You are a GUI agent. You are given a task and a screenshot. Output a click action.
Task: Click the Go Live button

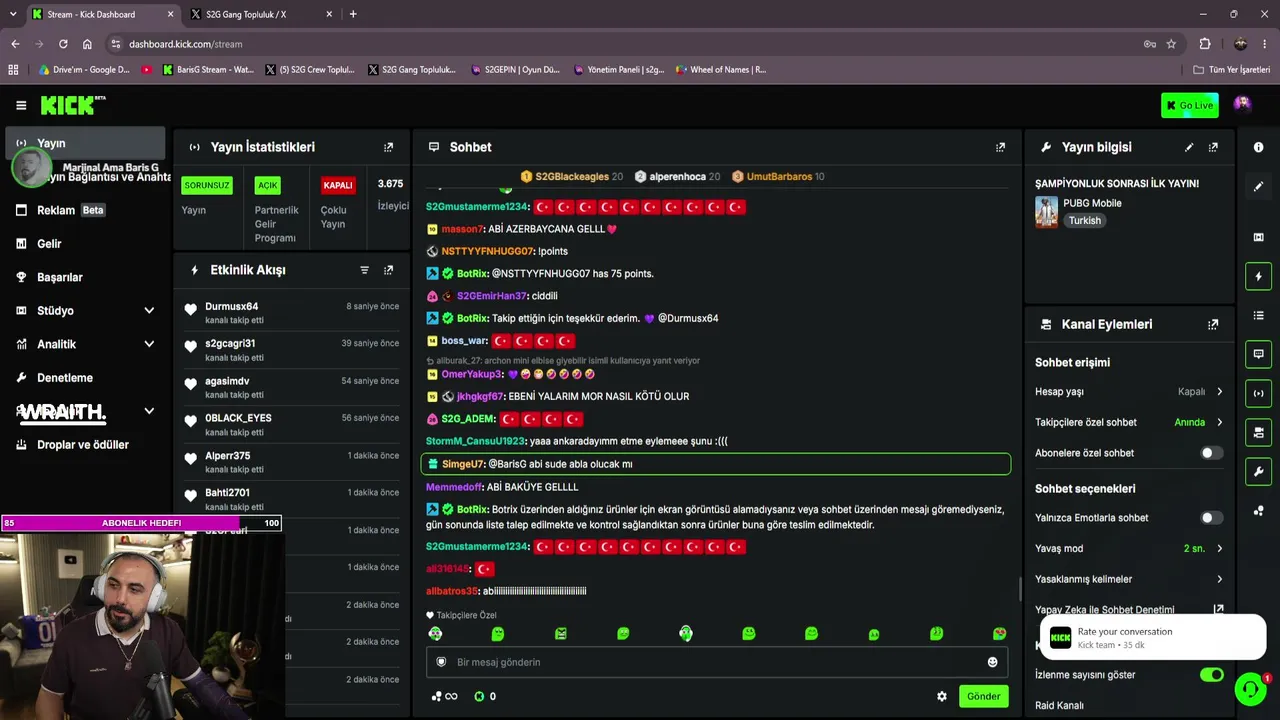(x=1190, y=105)
